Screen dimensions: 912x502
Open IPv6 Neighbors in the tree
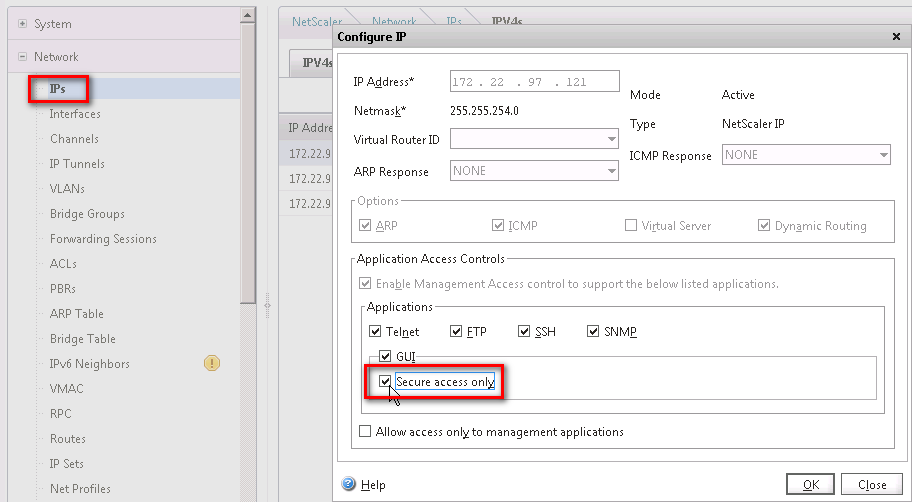click(90, 364)
